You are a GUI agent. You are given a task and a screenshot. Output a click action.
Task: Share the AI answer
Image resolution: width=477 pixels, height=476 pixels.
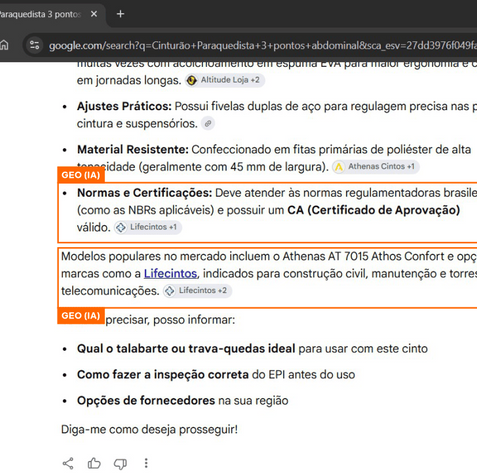68,463
